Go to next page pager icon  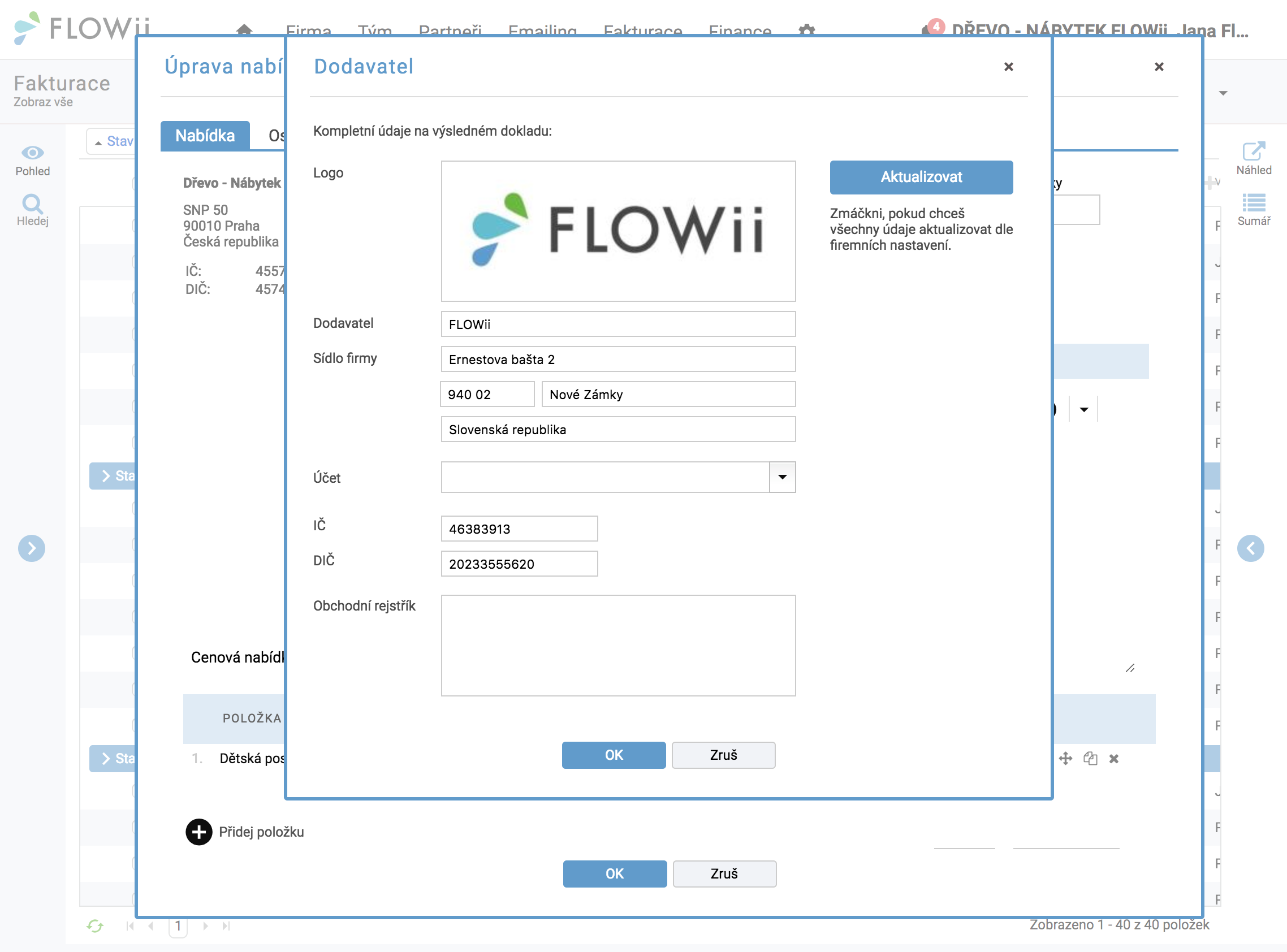[x=205, y=925]
